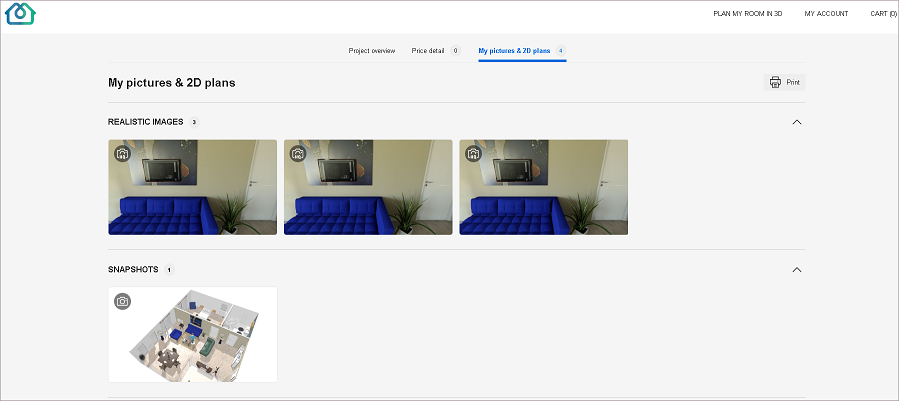This screenshot has width=899, height=401.
Task: Switch to the Project overview tab
Action: 371,50
